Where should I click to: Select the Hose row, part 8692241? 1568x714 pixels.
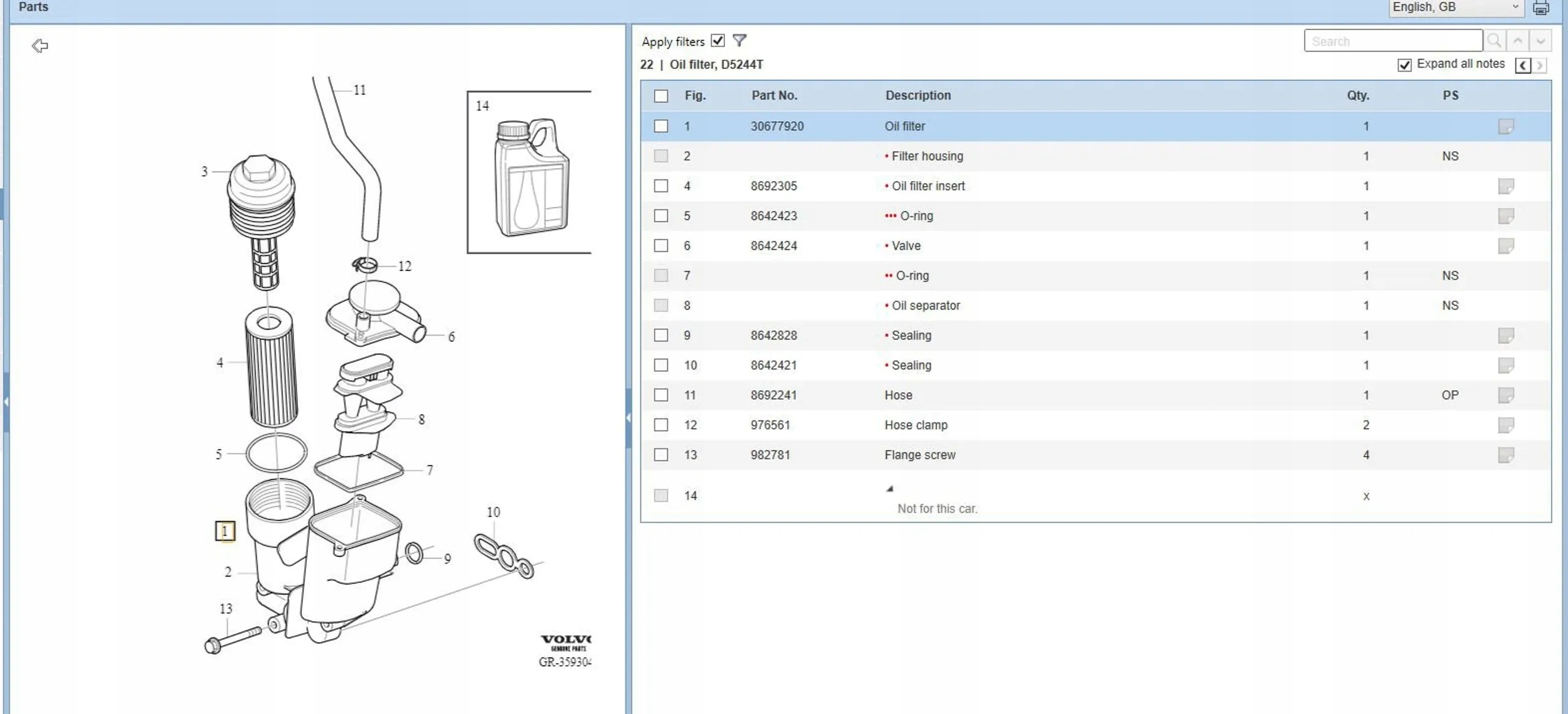pos(898,395)
